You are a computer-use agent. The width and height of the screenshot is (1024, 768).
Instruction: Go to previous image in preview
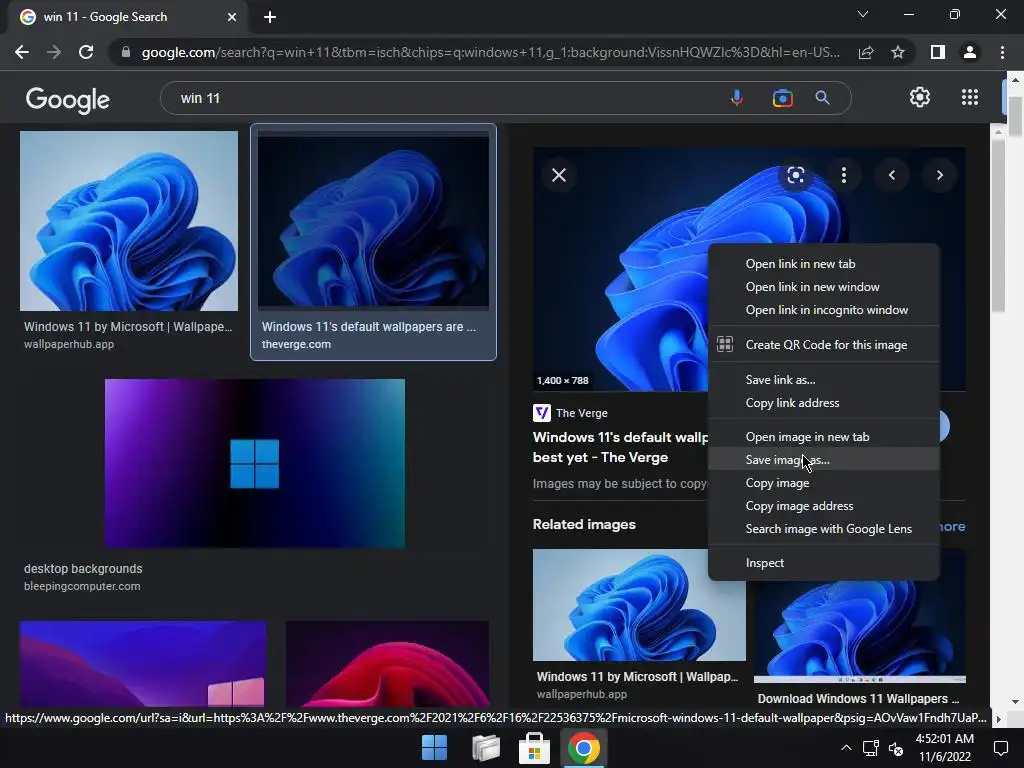click(x=891, y=175)
